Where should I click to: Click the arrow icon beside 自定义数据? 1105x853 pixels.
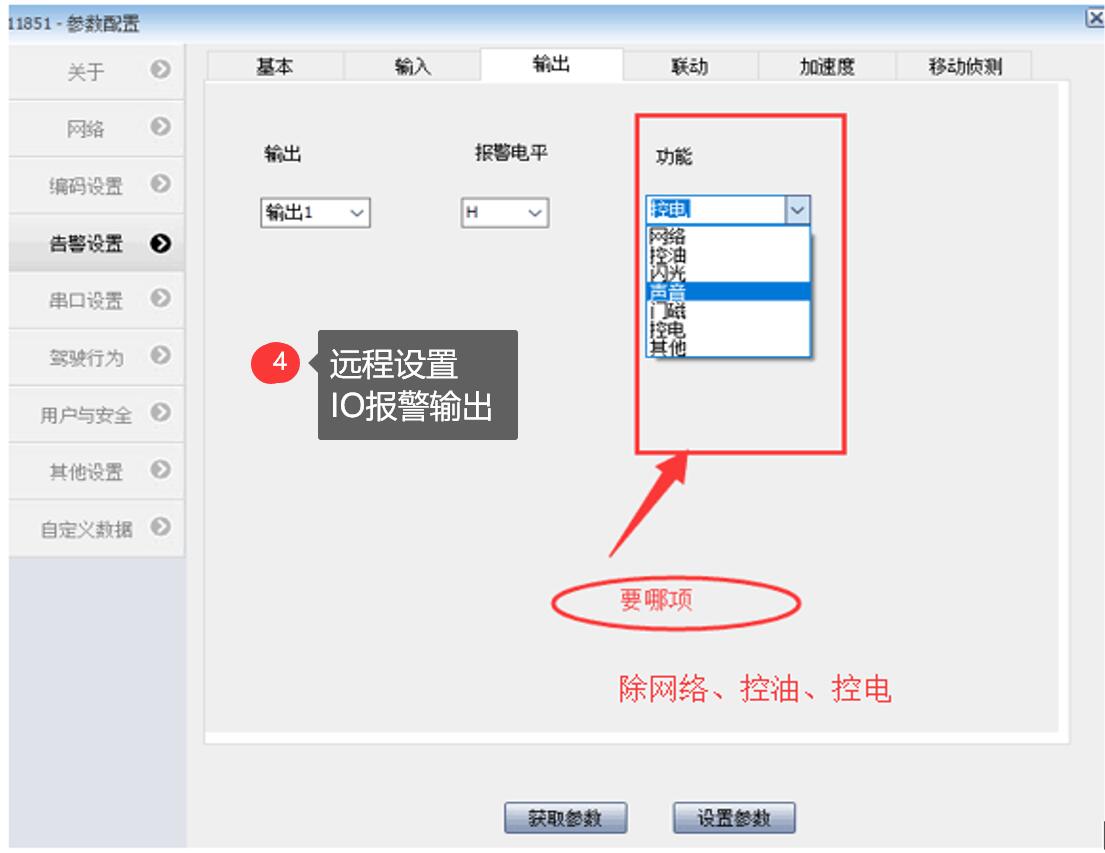(159, 526)
